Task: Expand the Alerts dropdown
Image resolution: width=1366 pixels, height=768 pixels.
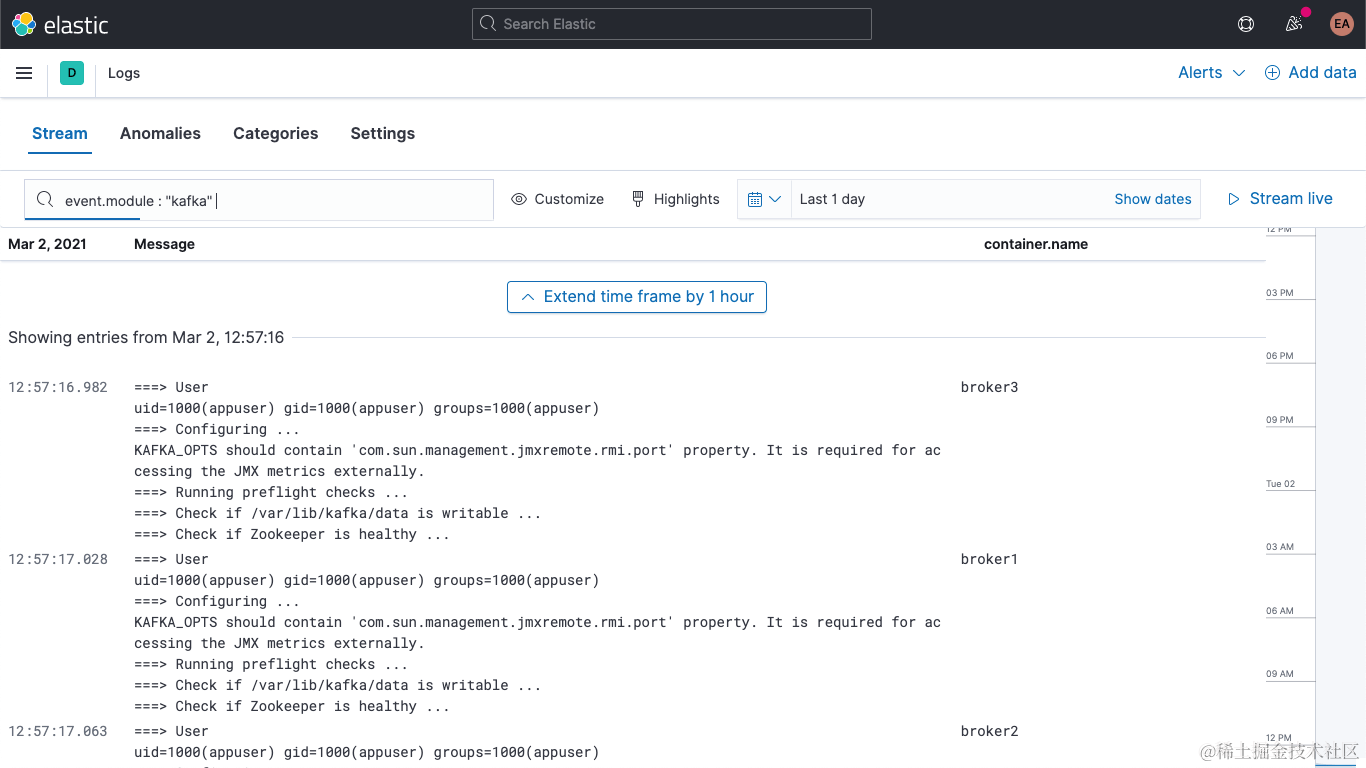Action: click(x=1212, y=73)
